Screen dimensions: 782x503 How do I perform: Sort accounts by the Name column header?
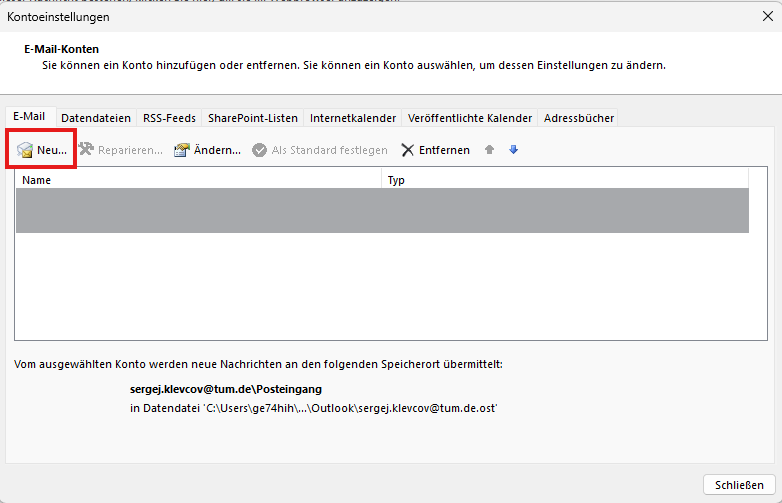(x=198, y=181)
